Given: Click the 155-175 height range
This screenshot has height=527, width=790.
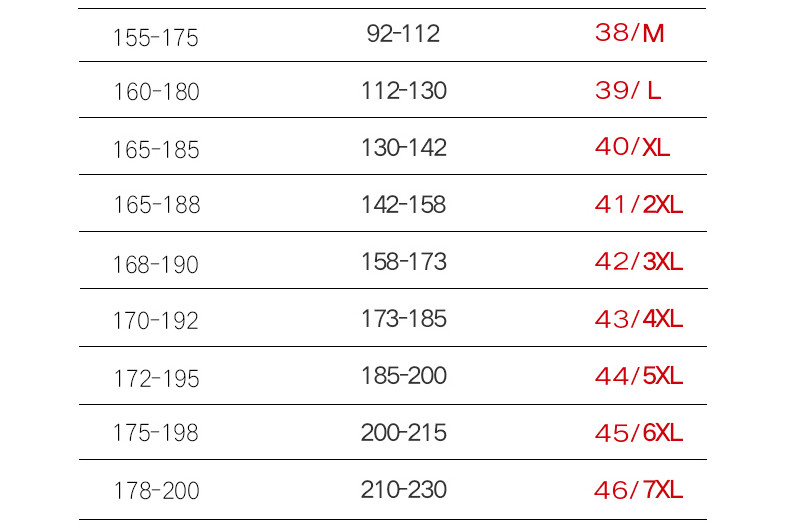Looking at the screenshot, I should click(156, 38).
